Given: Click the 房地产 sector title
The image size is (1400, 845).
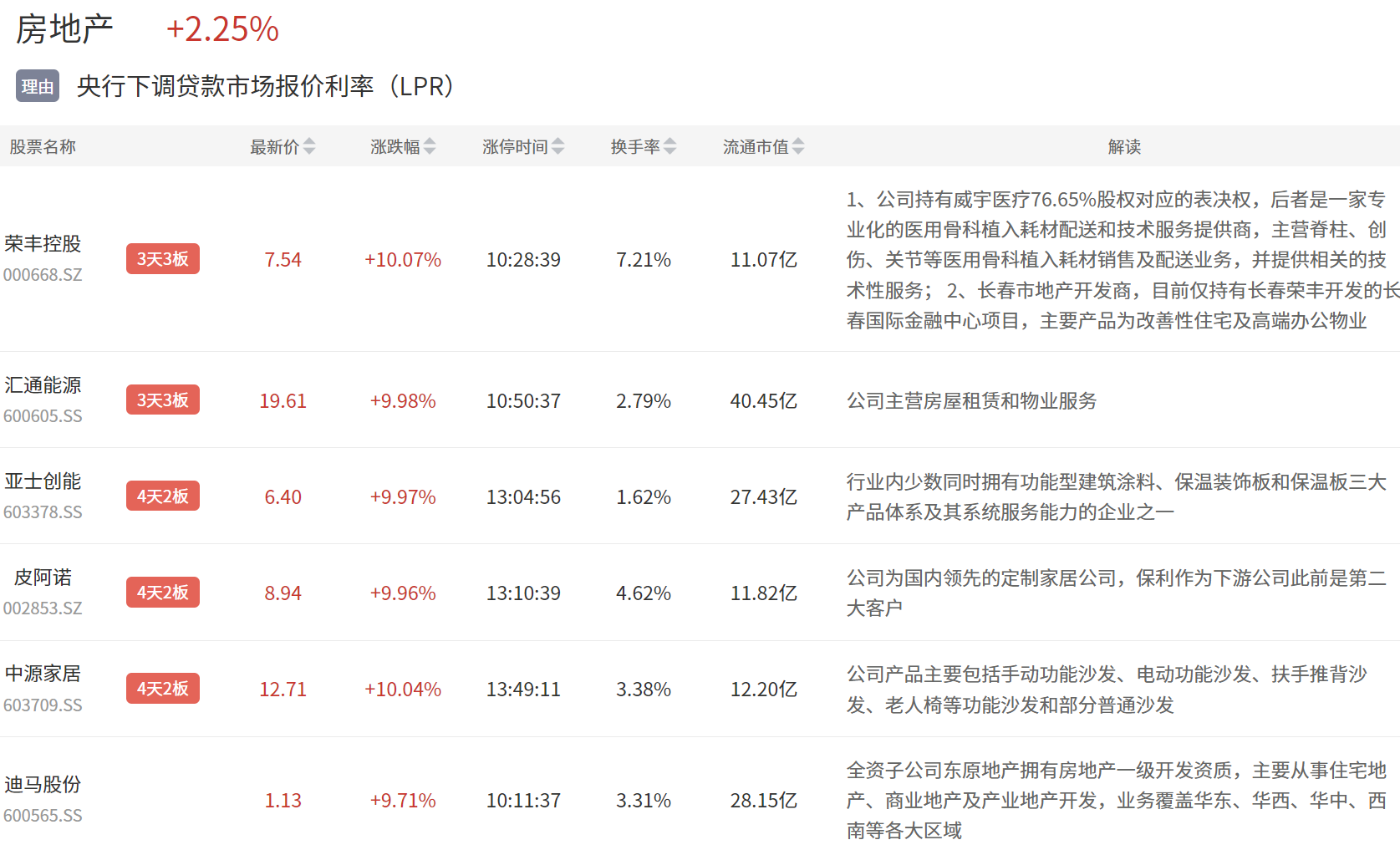Looking at the screenshot, I should click(64, 29).
